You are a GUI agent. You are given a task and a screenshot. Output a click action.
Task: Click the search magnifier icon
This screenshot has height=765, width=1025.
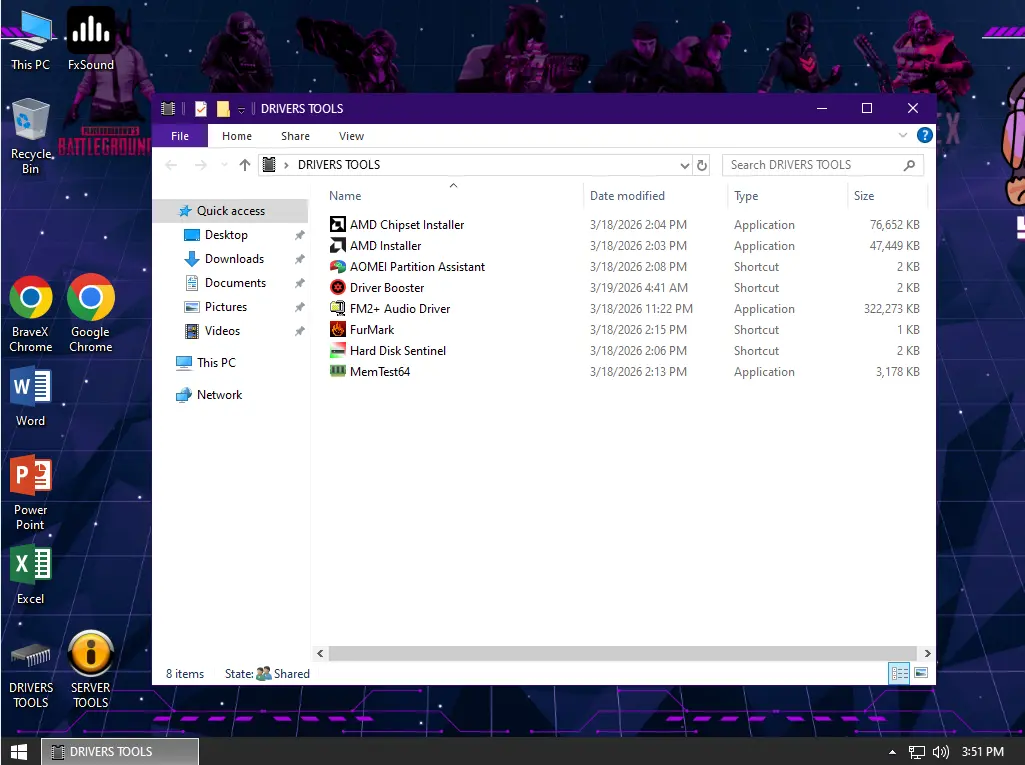[909, 165]
